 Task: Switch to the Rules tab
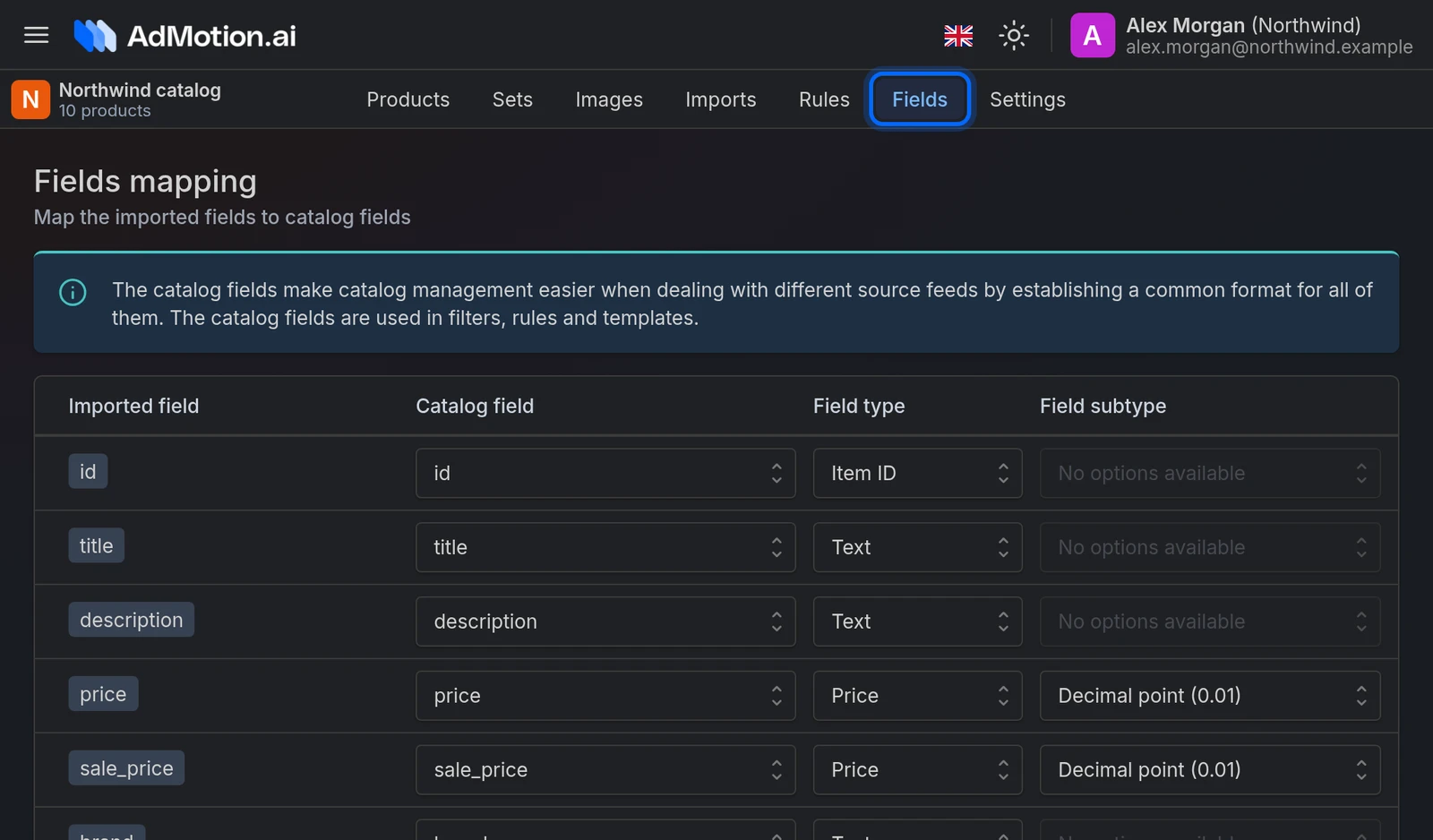pyautogui.click(x=824, y=99)
